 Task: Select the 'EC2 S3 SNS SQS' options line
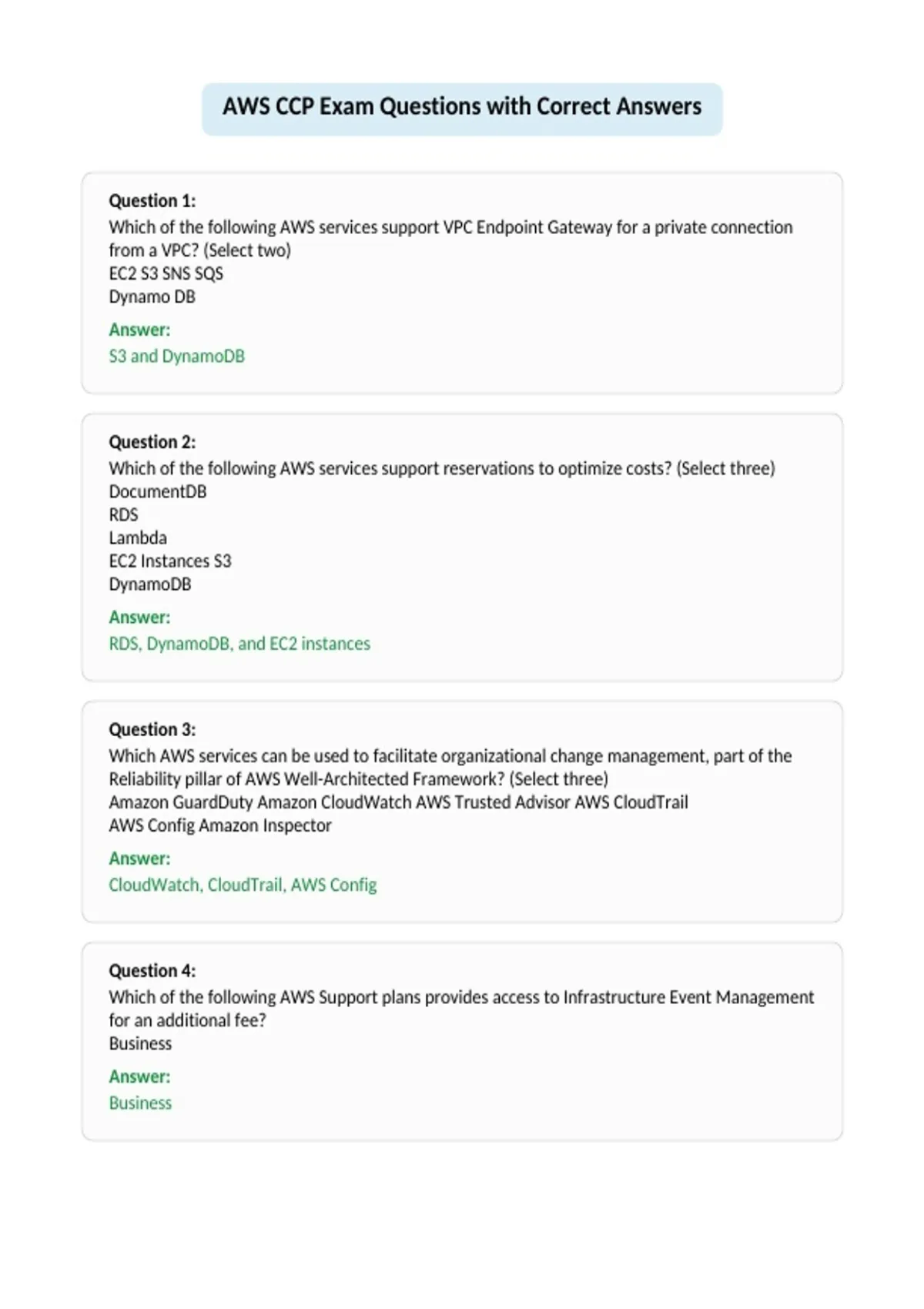click(x=166, y=274)
